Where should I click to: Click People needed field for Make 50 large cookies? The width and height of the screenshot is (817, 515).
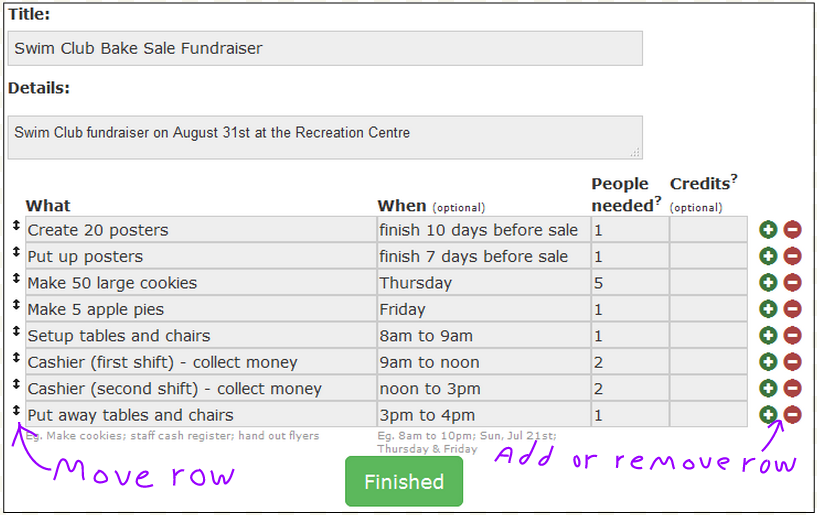629,283
